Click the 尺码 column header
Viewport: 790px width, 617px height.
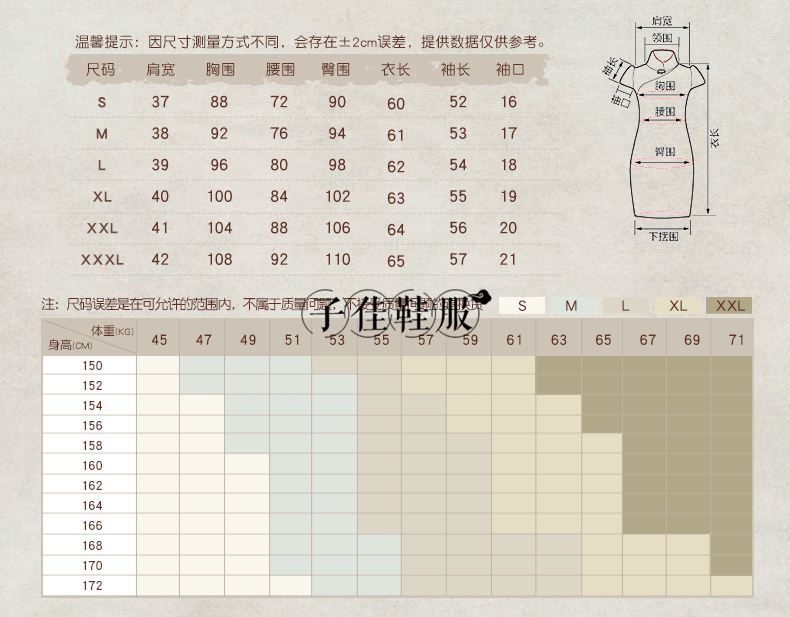101,70
